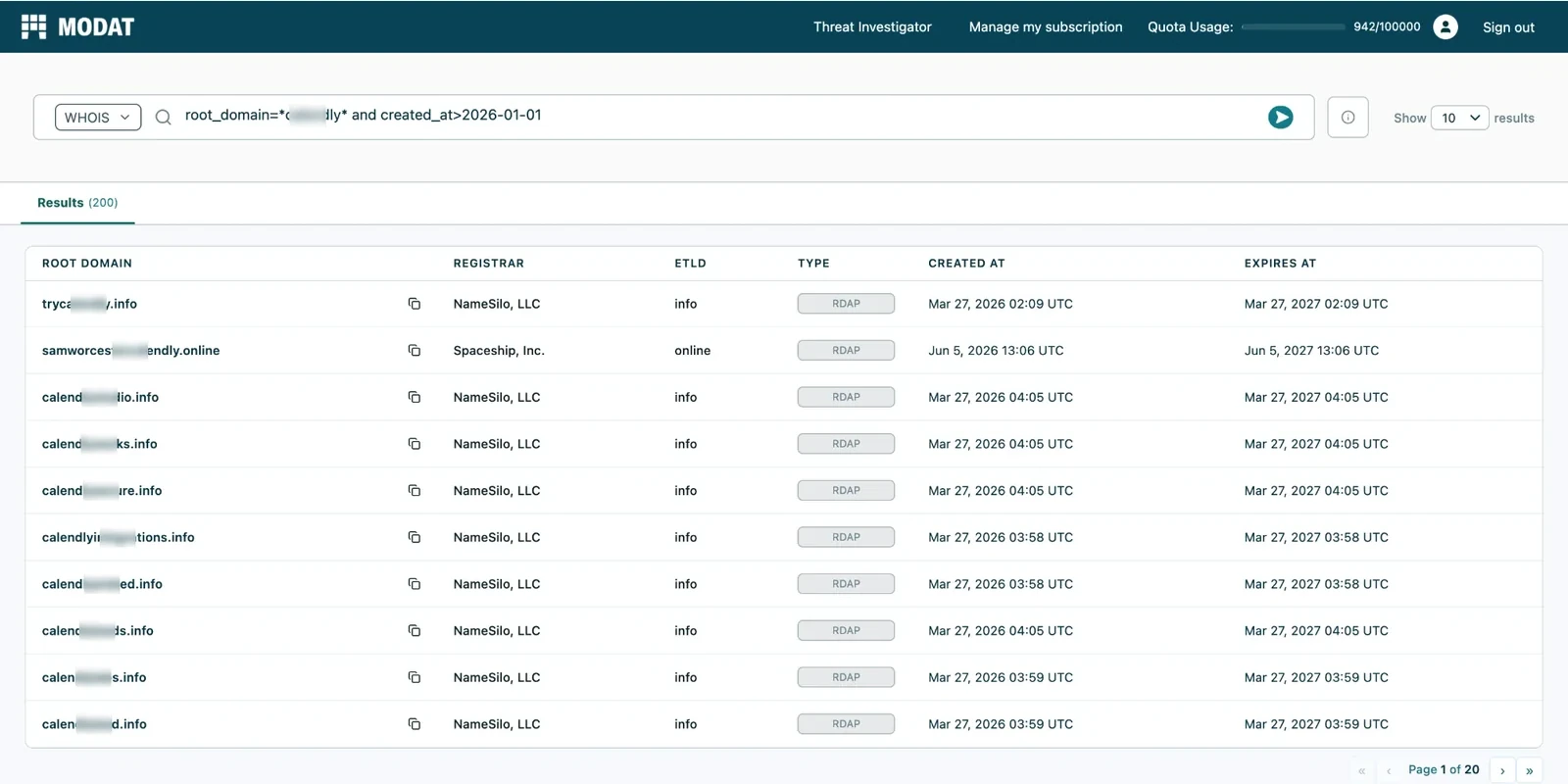This screenshot has width=1568, height=784.
Task: Go to next results page arrow
Action: [x=1501, y=770]
